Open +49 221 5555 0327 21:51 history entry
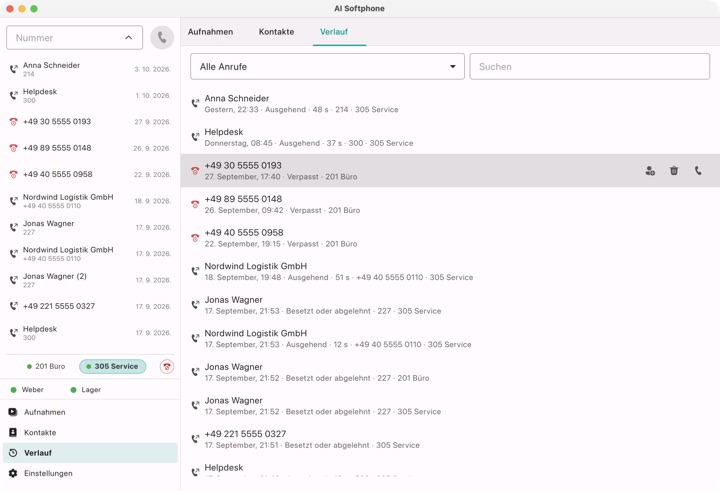This screenshot has height=491, width=720. 450,439
